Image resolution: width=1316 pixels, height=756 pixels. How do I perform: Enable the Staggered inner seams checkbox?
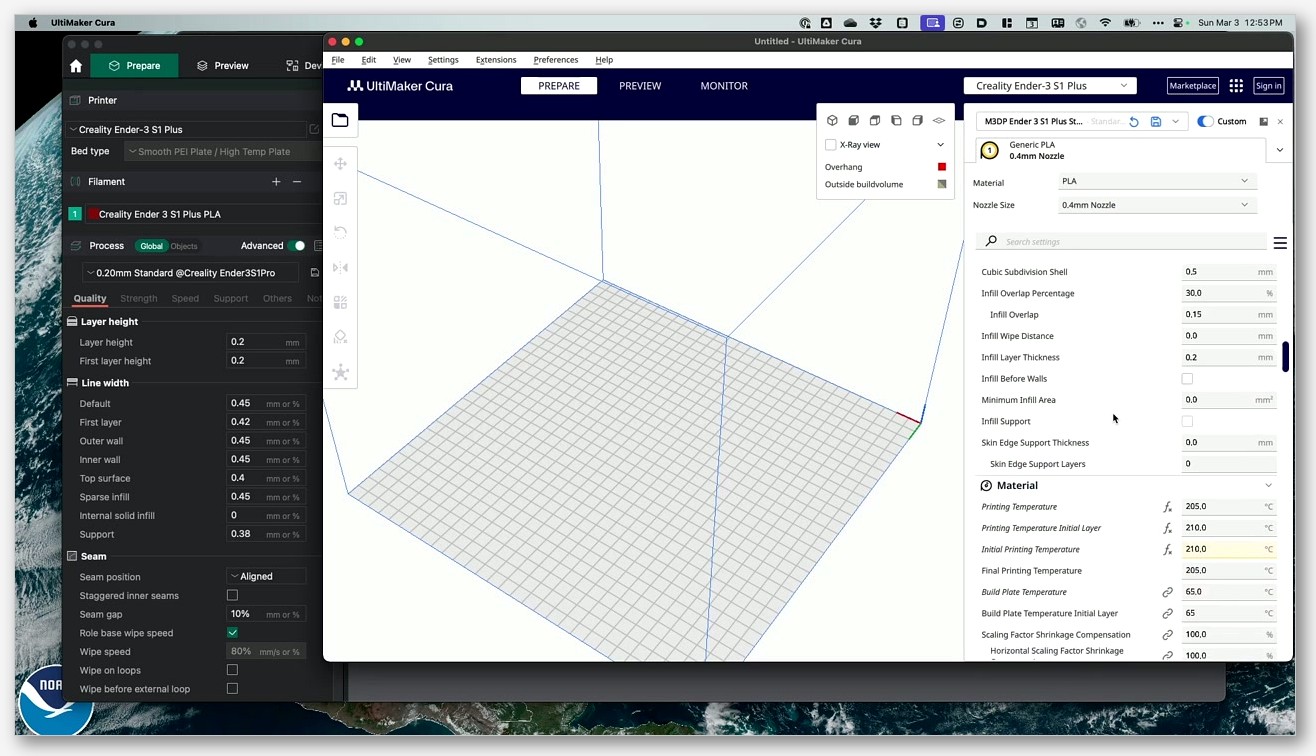(232, 596)
